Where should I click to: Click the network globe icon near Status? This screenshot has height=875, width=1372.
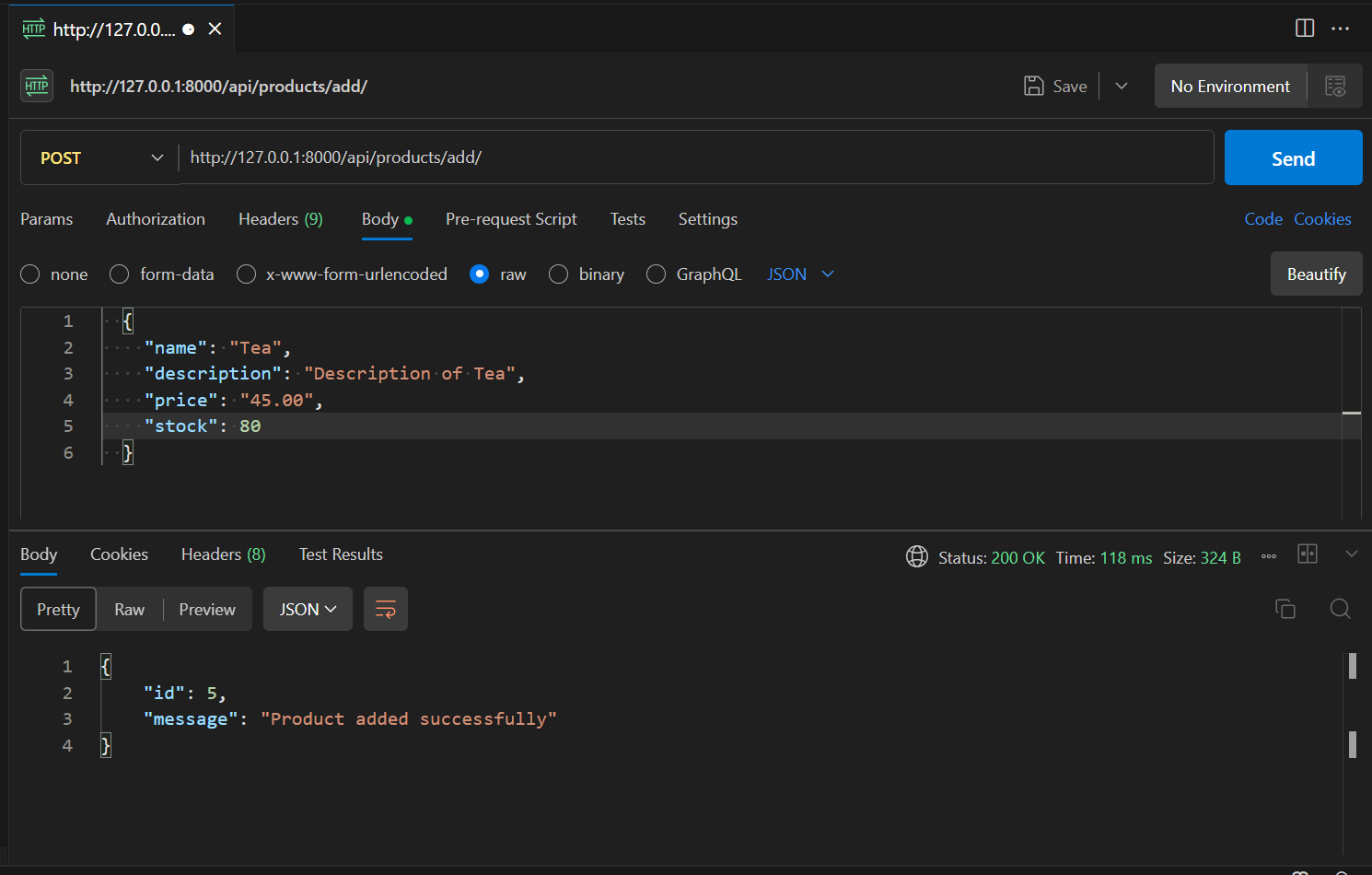[x=917, y=556]
